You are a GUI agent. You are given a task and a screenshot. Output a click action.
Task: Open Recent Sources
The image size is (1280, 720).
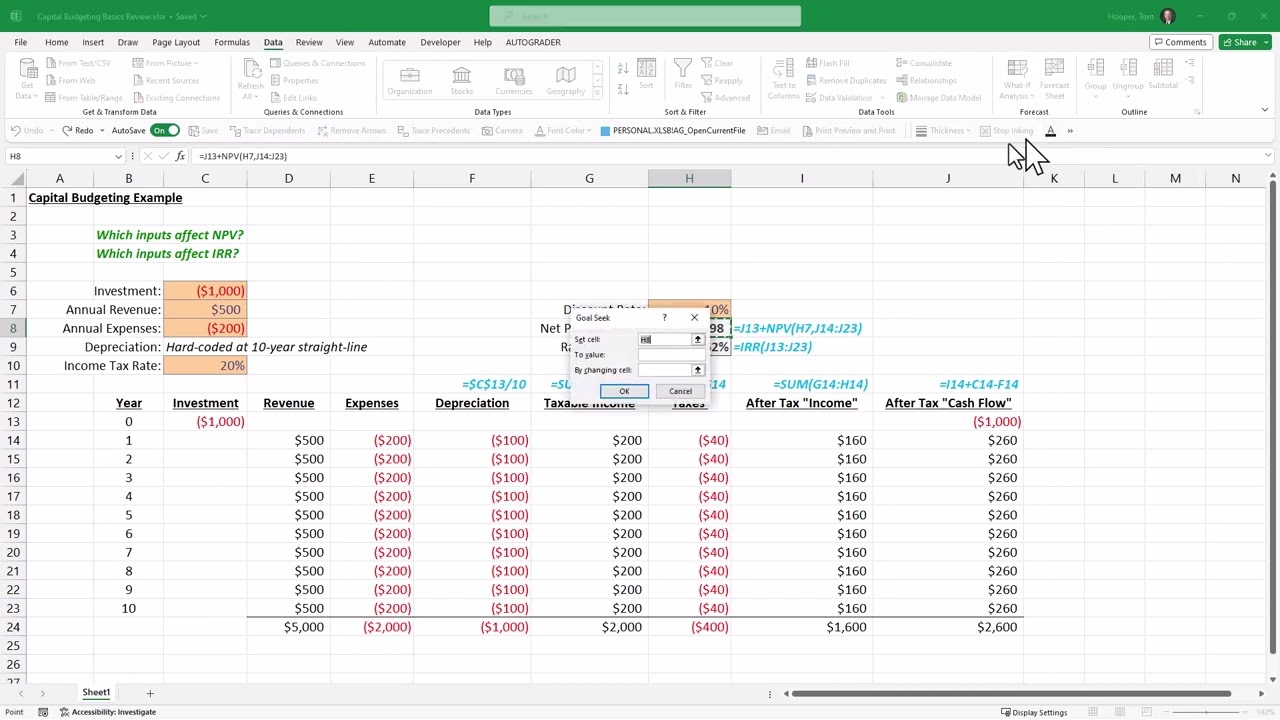click(x=166, y=80)
